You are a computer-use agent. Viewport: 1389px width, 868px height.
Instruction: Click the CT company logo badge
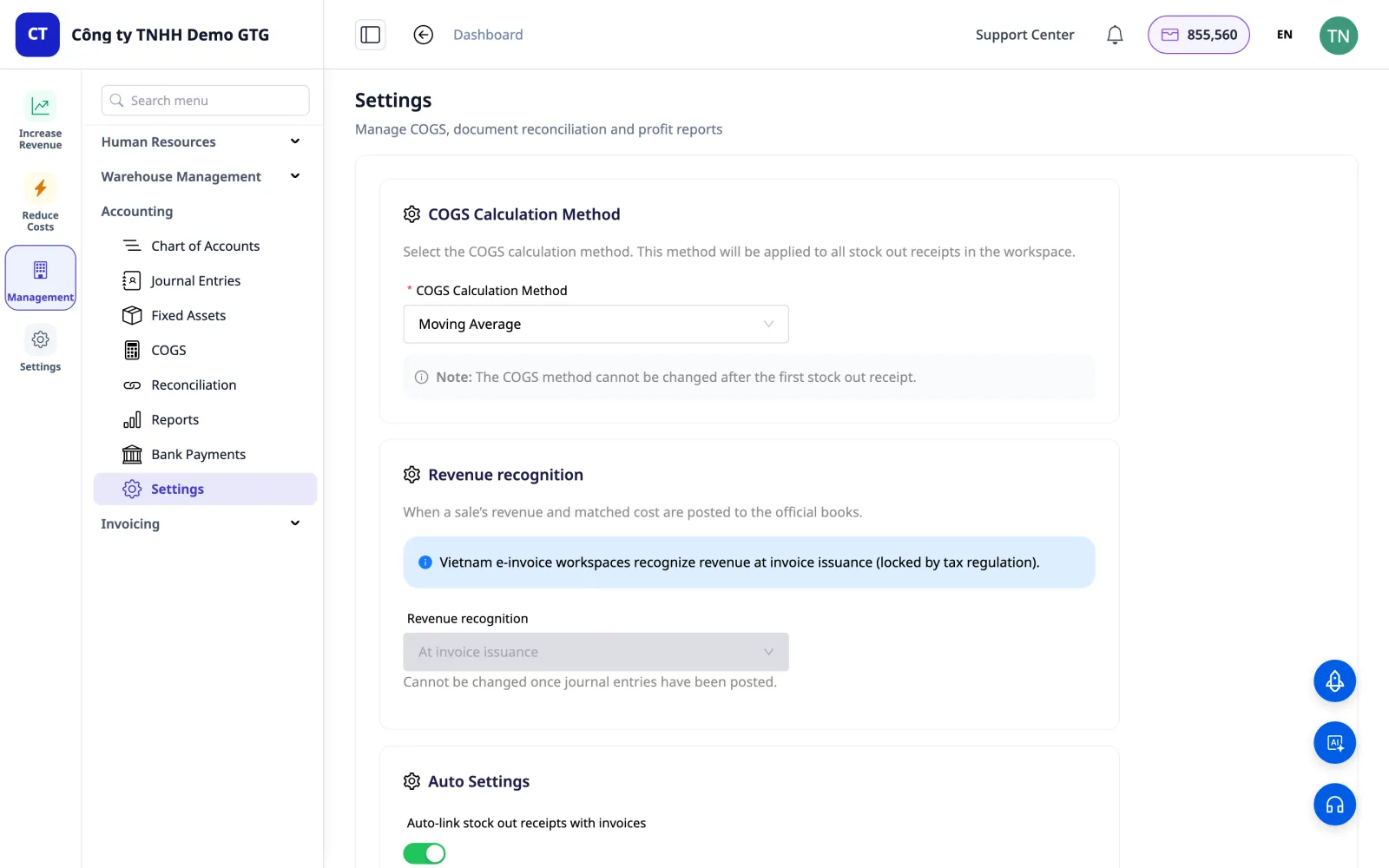37,35
